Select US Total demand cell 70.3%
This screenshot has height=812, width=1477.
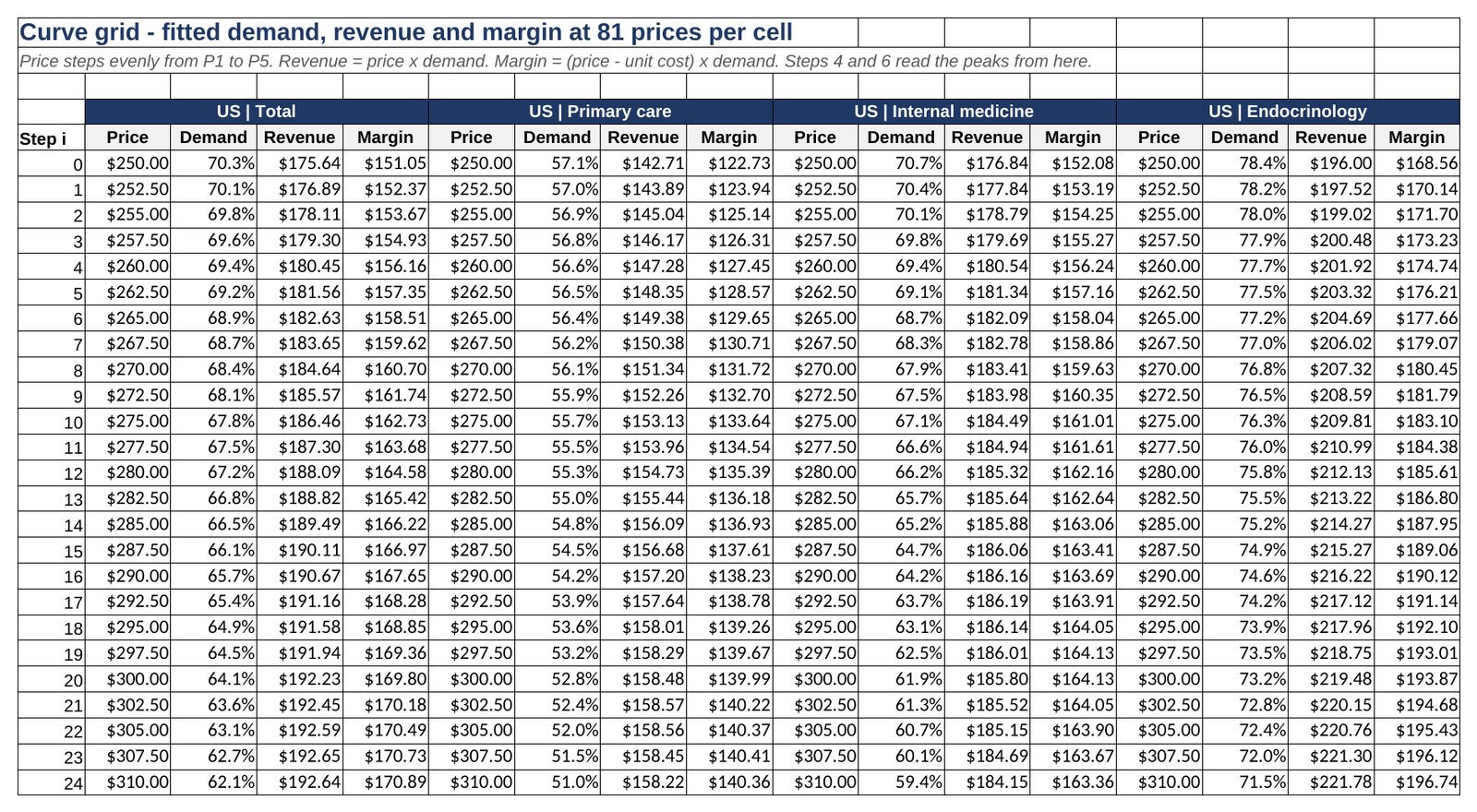coord(214,163)
